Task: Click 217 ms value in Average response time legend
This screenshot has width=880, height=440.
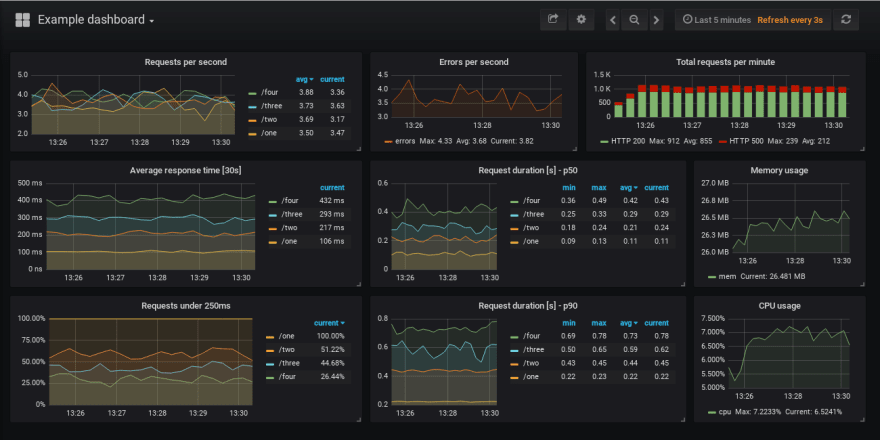Action: tap(331, 228)
